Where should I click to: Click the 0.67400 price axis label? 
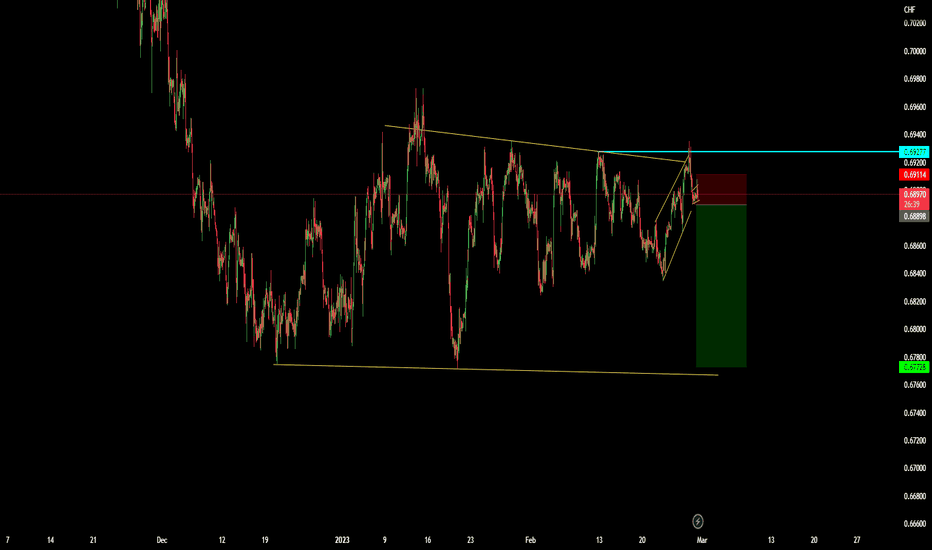tap(915, 413)
